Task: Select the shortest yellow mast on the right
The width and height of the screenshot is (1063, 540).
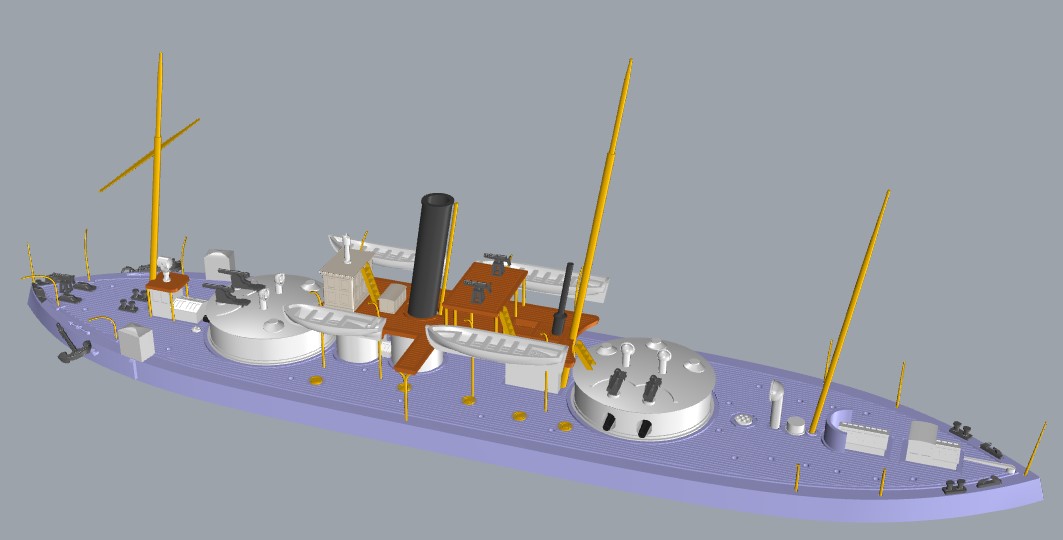Action: (853, 310)
